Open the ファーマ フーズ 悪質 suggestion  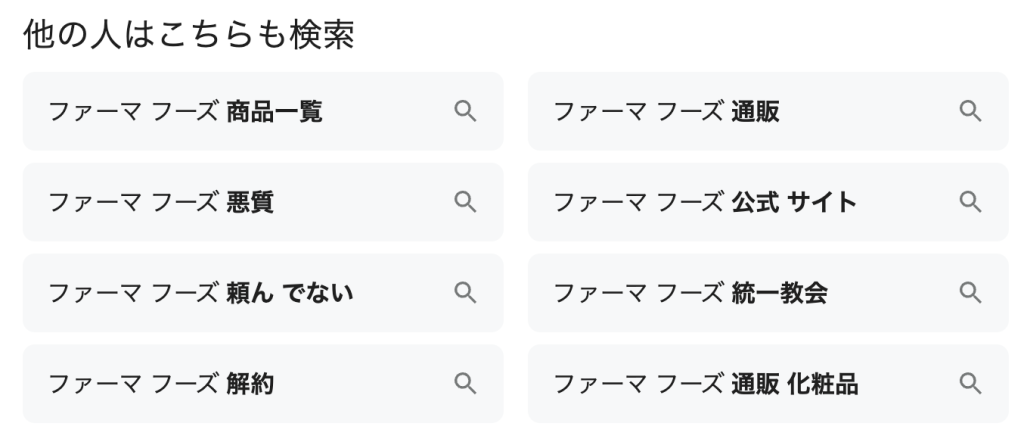click(x=161, y=203)
